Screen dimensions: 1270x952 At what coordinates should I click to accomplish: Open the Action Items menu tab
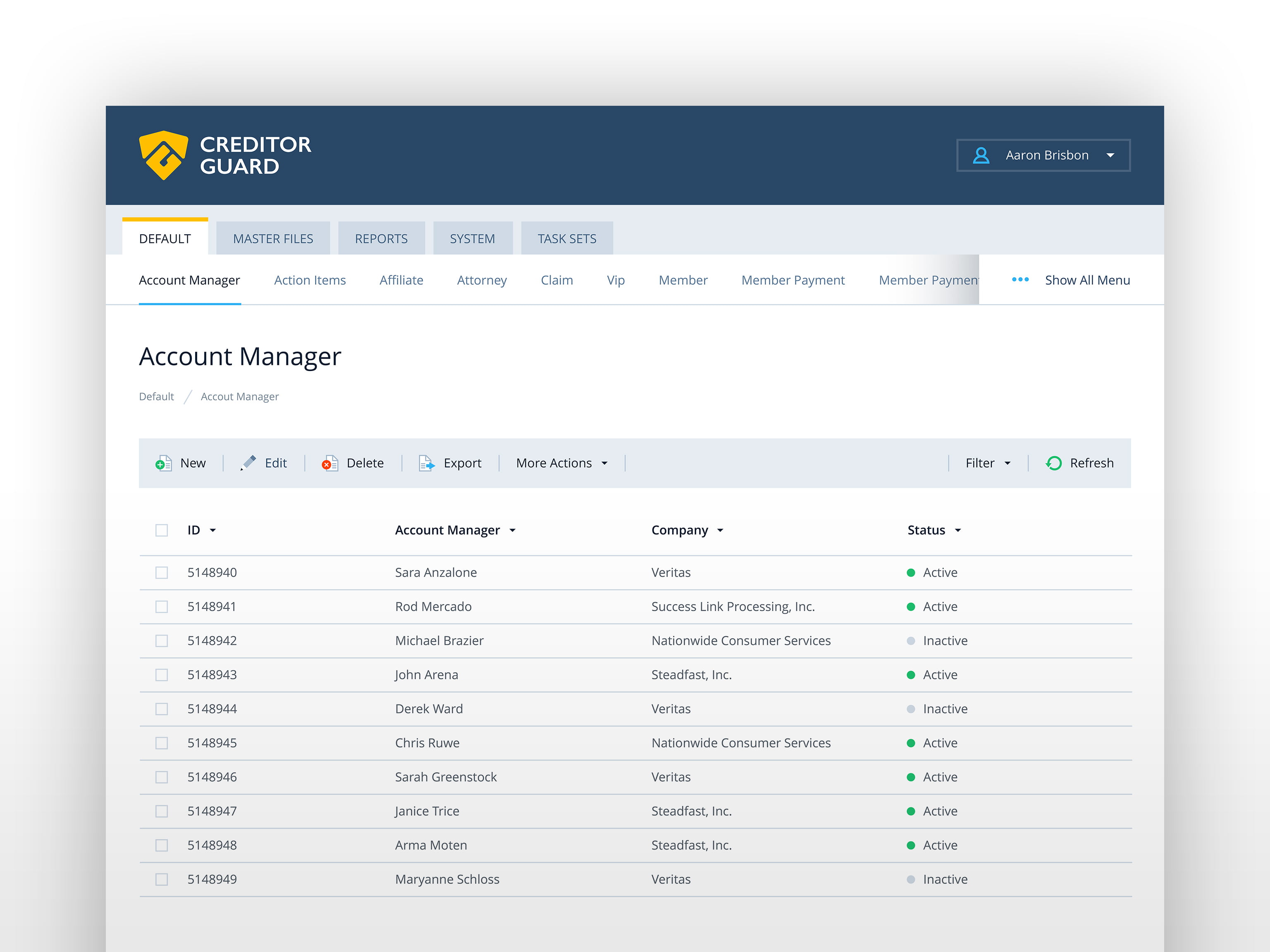click(310, 280)
